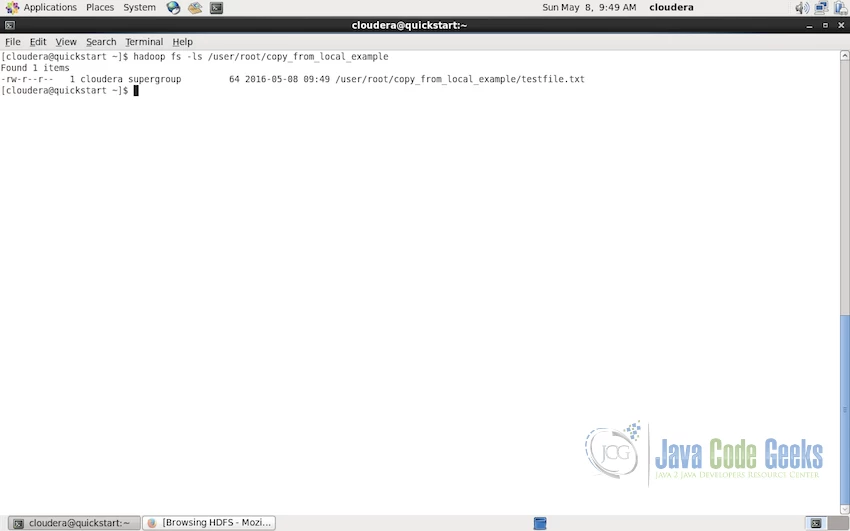Open the network connection icon
Screen dimensions: 850x531
821,8
